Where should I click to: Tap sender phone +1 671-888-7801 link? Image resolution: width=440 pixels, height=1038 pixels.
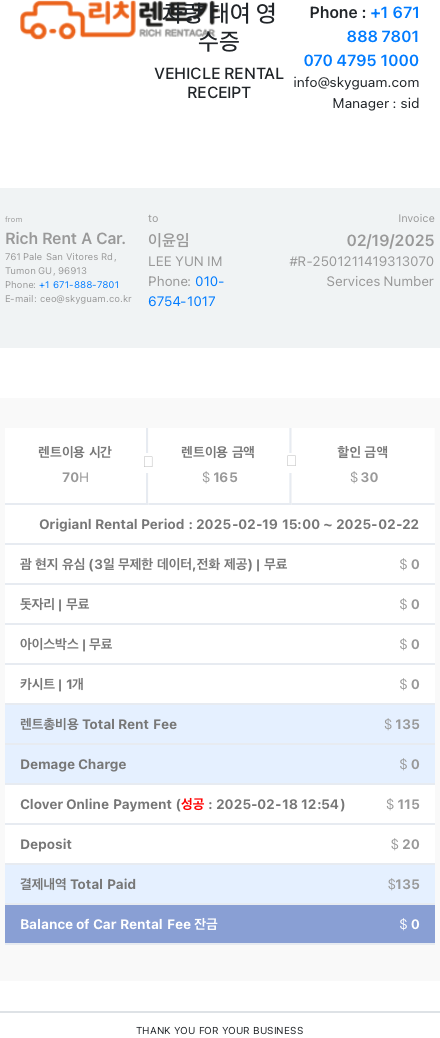click(x=79, y=285)
